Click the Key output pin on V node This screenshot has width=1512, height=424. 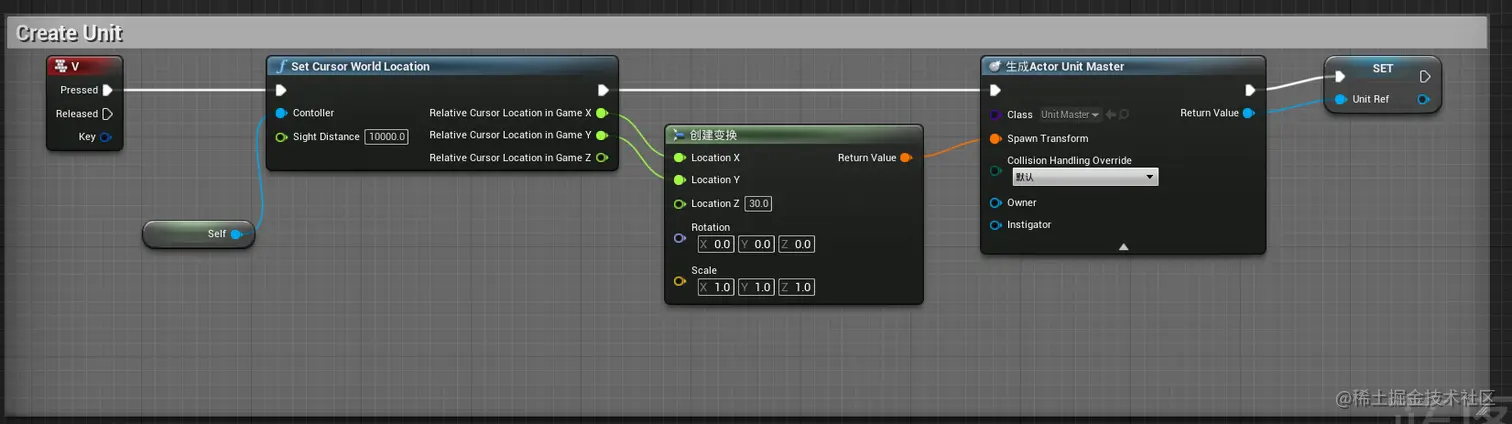[105, 137]
